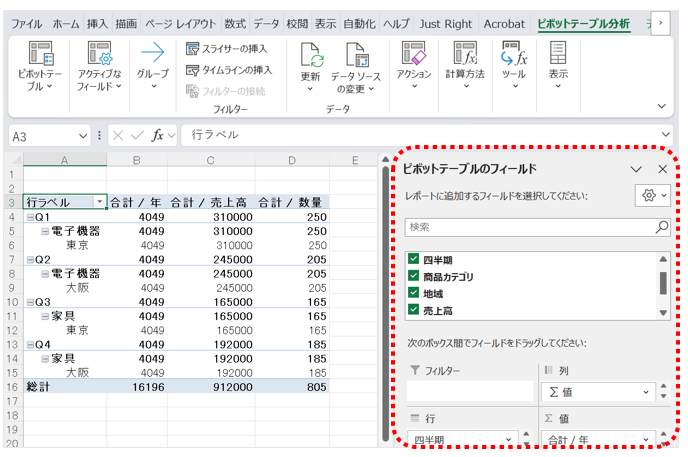
Task: Click the formula bar confirm checkmark icon
Action: point(137,136)
